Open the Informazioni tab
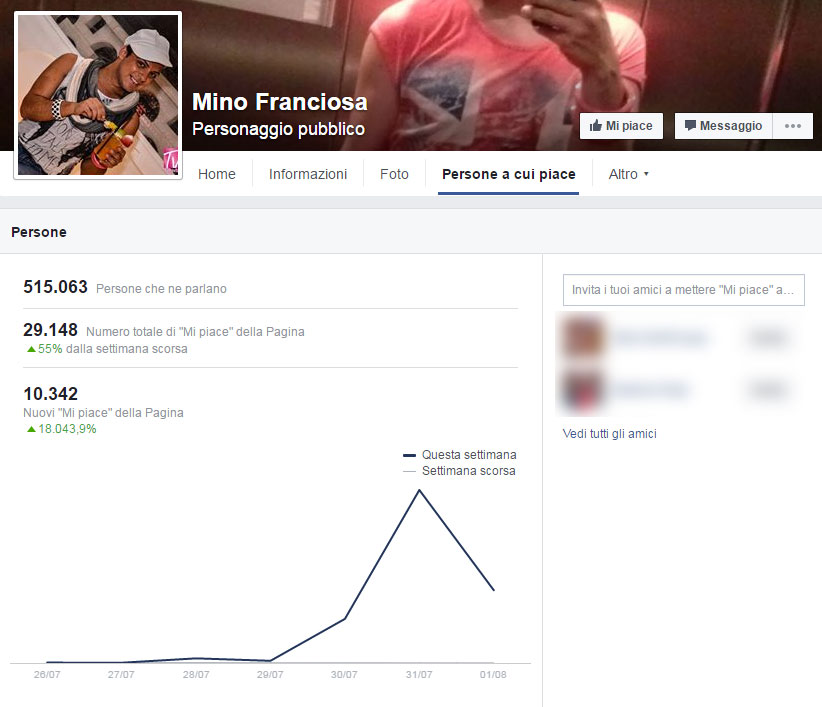 (308, 174)
